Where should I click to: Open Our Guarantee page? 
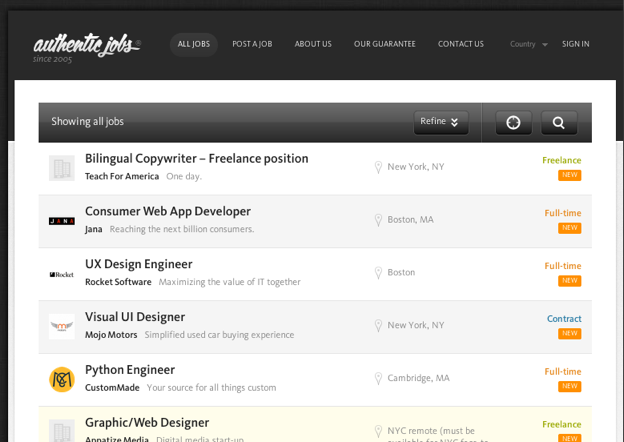[384, 44]
